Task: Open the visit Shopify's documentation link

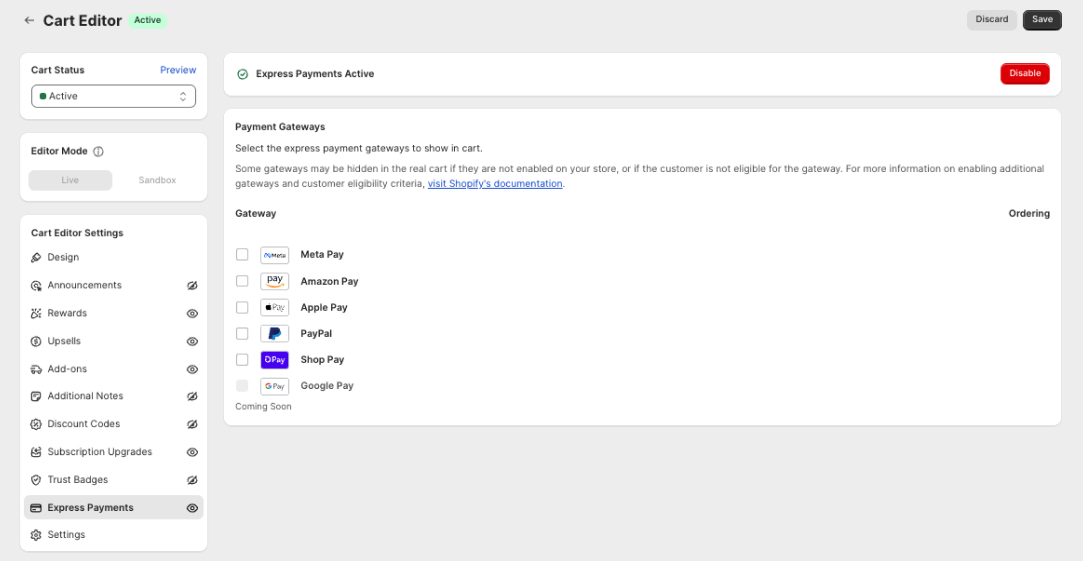Action: pyautogui.click(x=495, y=184)
